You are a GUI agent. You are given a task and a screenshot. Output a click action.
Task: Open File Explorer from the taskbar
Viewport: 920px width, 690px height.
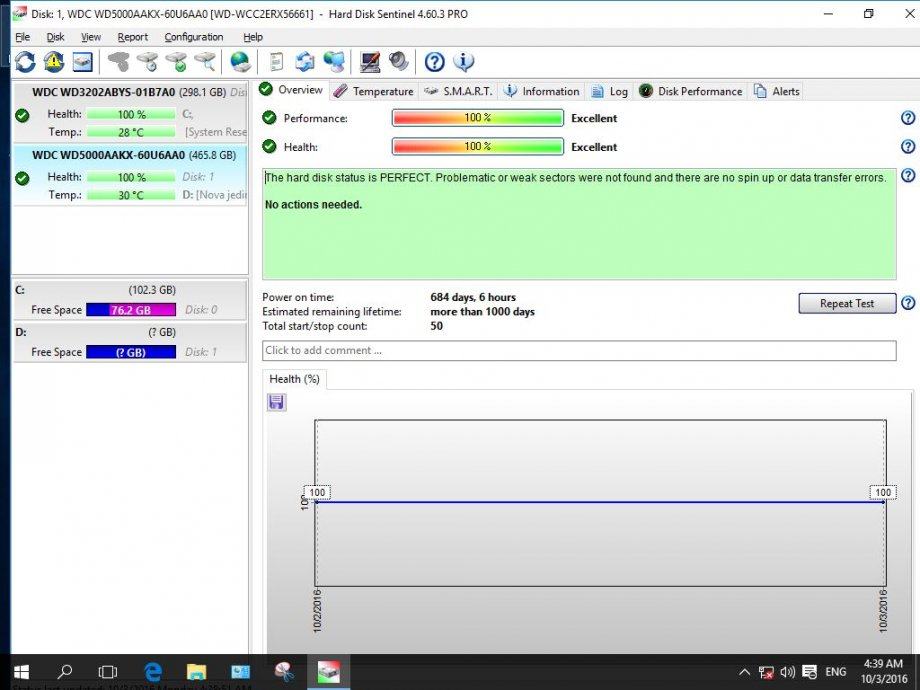click(x=197, y=672)
